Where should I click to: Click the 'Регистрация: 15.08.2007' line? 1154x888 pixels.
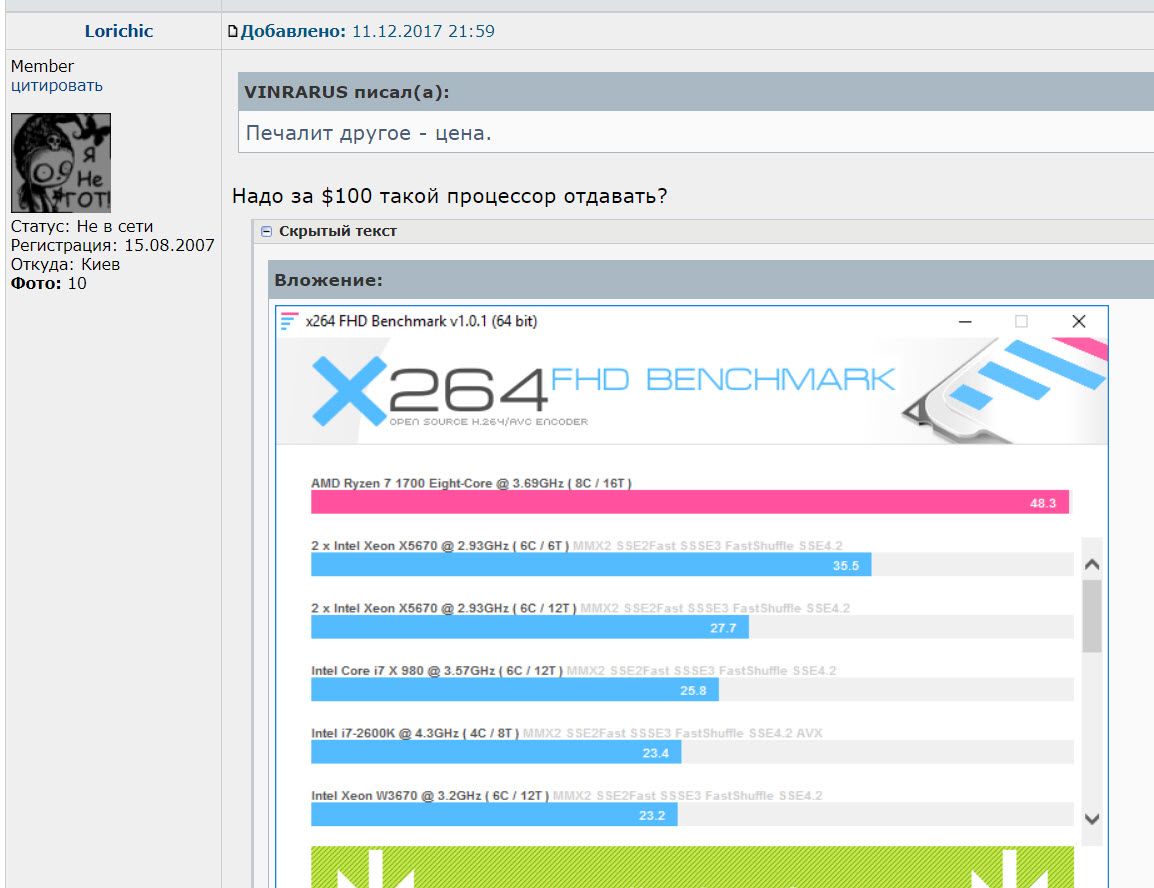113,245
